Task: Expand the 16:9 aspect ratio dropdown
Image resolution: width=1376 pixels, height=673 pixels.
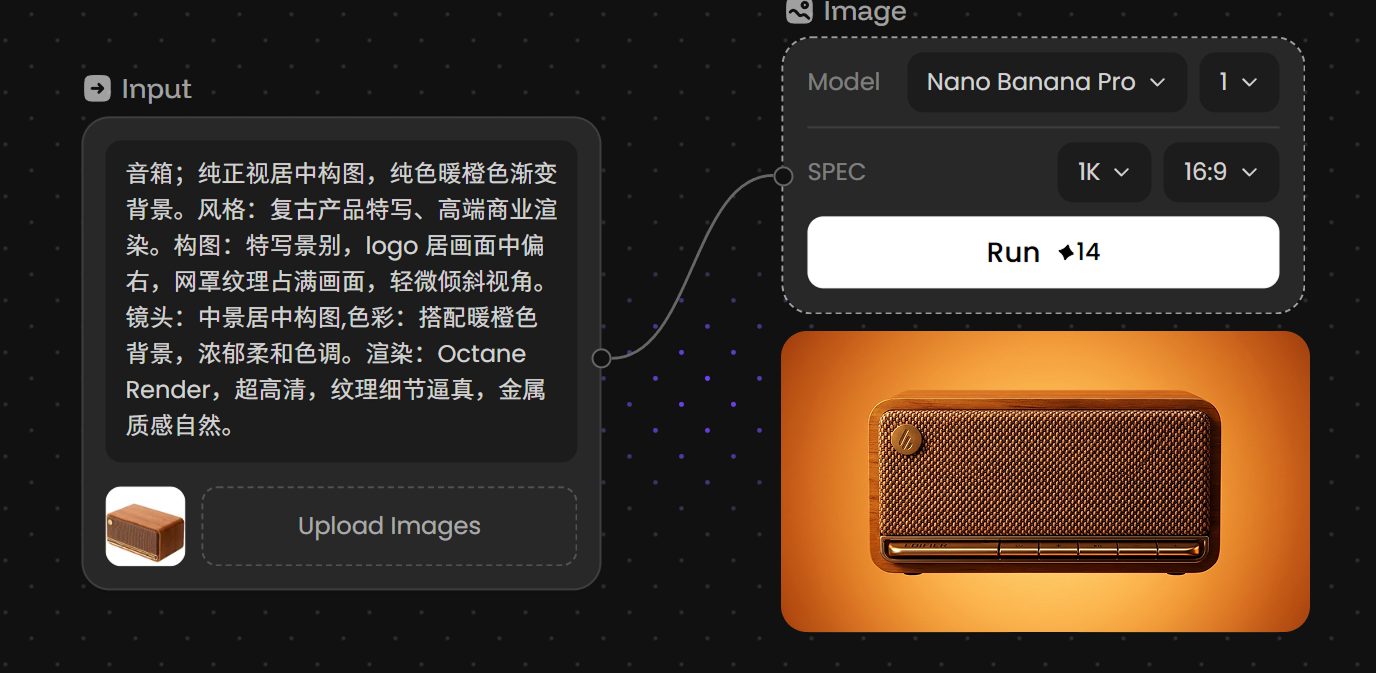Action: click(1221, 172)
